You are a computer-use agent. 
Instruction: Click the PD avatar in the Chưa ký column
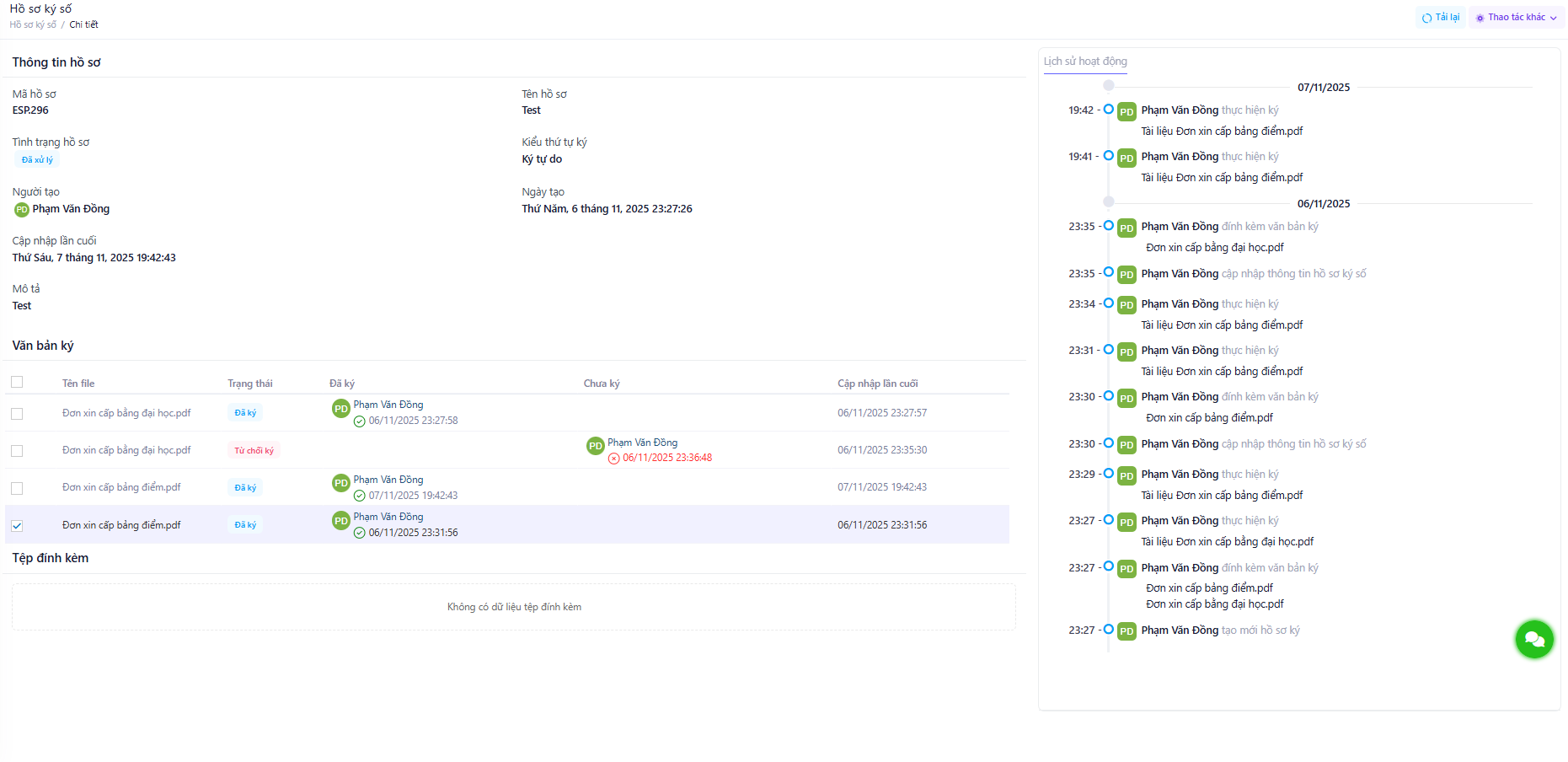[x=595, y=446]
